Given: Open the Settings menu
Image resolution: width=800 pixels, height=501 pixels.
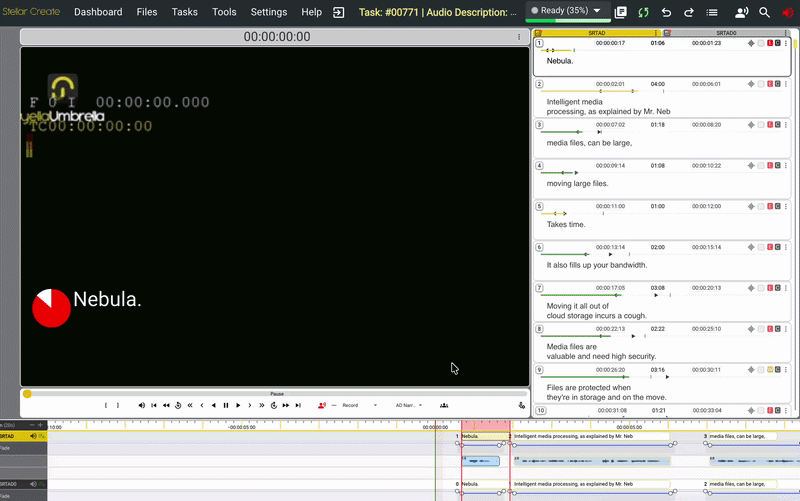Looking at the screenshot, I should point(269,12).
